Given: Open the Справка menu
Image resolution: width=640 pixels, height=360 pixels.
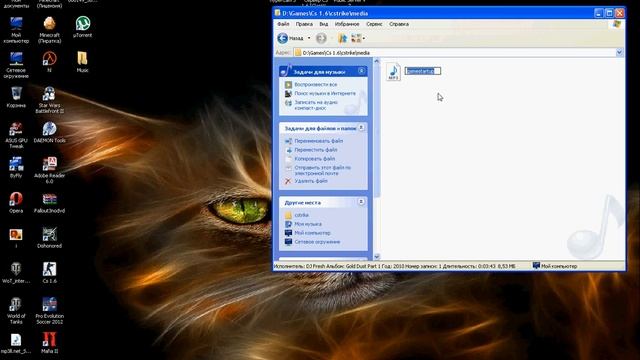Looking at the screenshot, I should [399, 24].
